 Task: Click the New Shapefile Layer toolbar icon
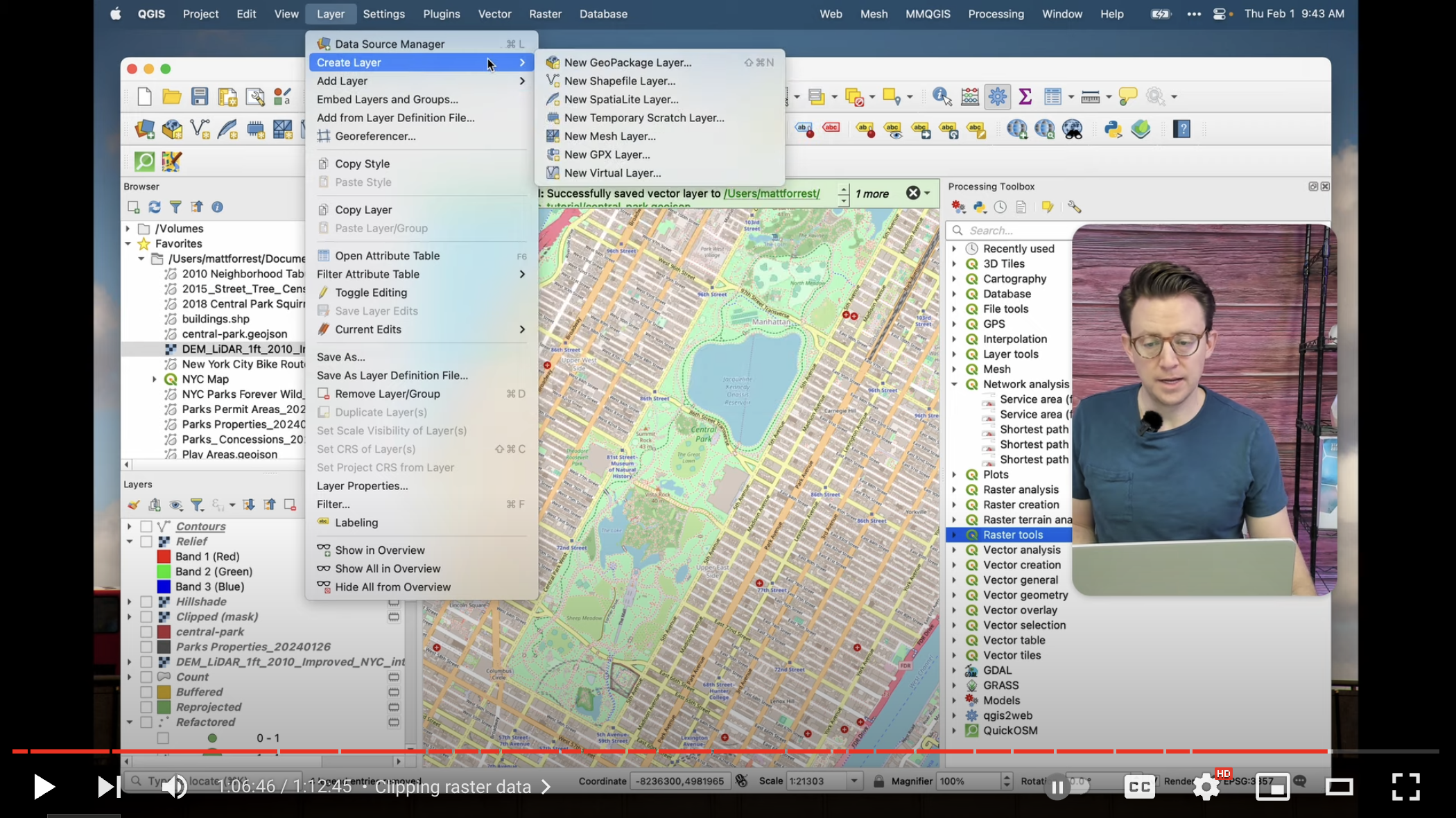point(200,130)
